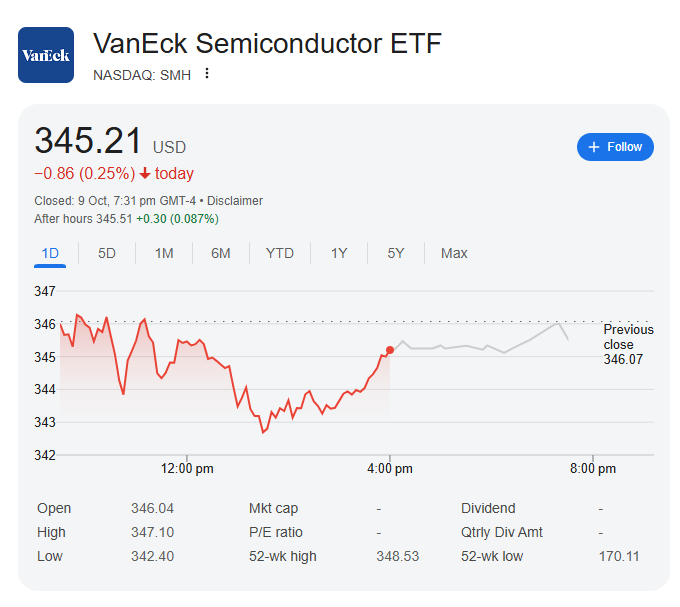This screenshot has width=680, height=607.
Task: Click the VanEck Semiconductor ETF title
Action: click(x=266, y=44)
